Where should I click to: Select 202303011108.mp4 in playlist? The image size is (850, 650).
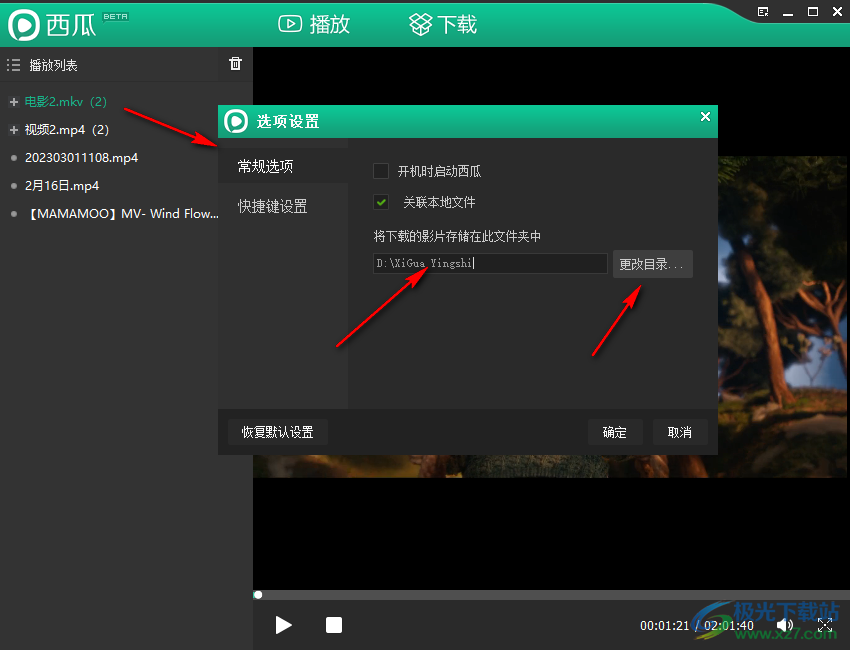point(81,158)
